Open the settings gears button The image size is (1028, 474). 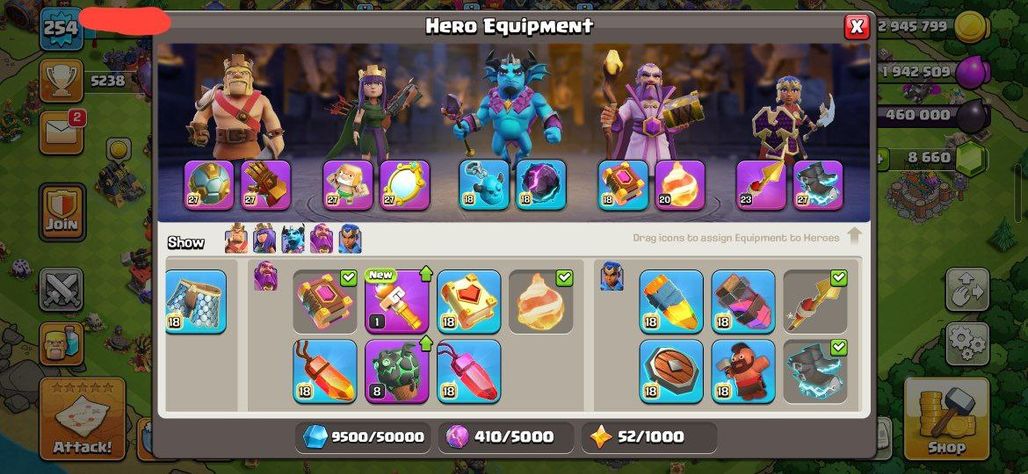pos(967,344)
